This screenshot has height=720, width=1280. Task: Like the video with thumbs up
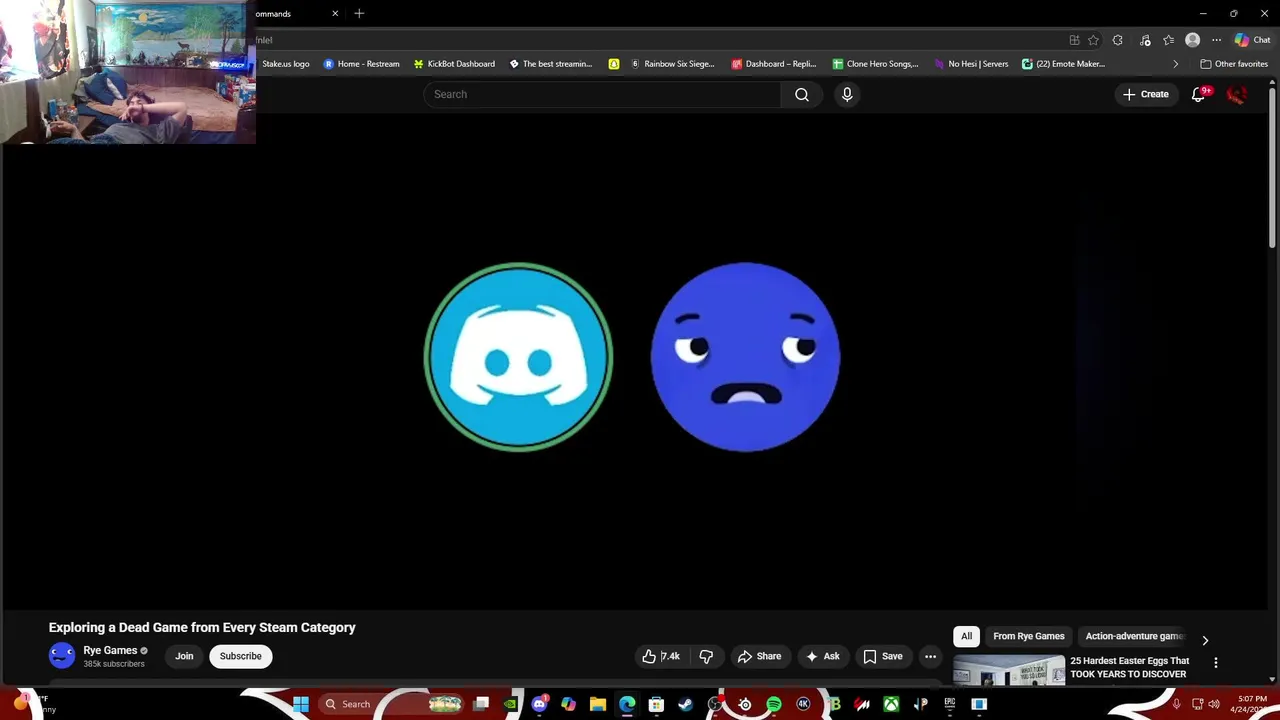coord(661,656)
